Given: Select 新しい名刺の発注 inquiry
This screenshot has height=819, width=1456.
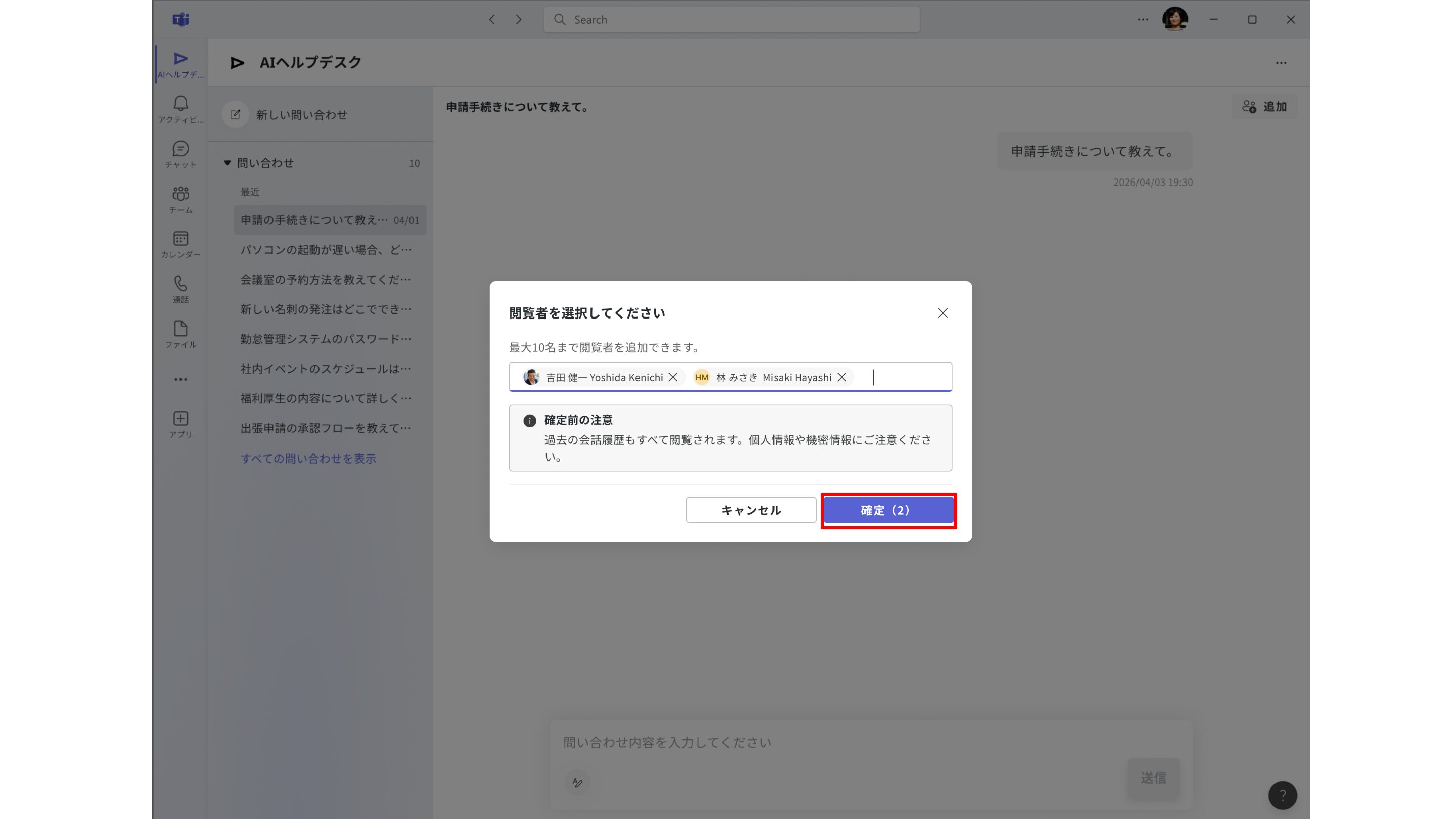Looking at the screenshot, I should [x=330, y=309].
